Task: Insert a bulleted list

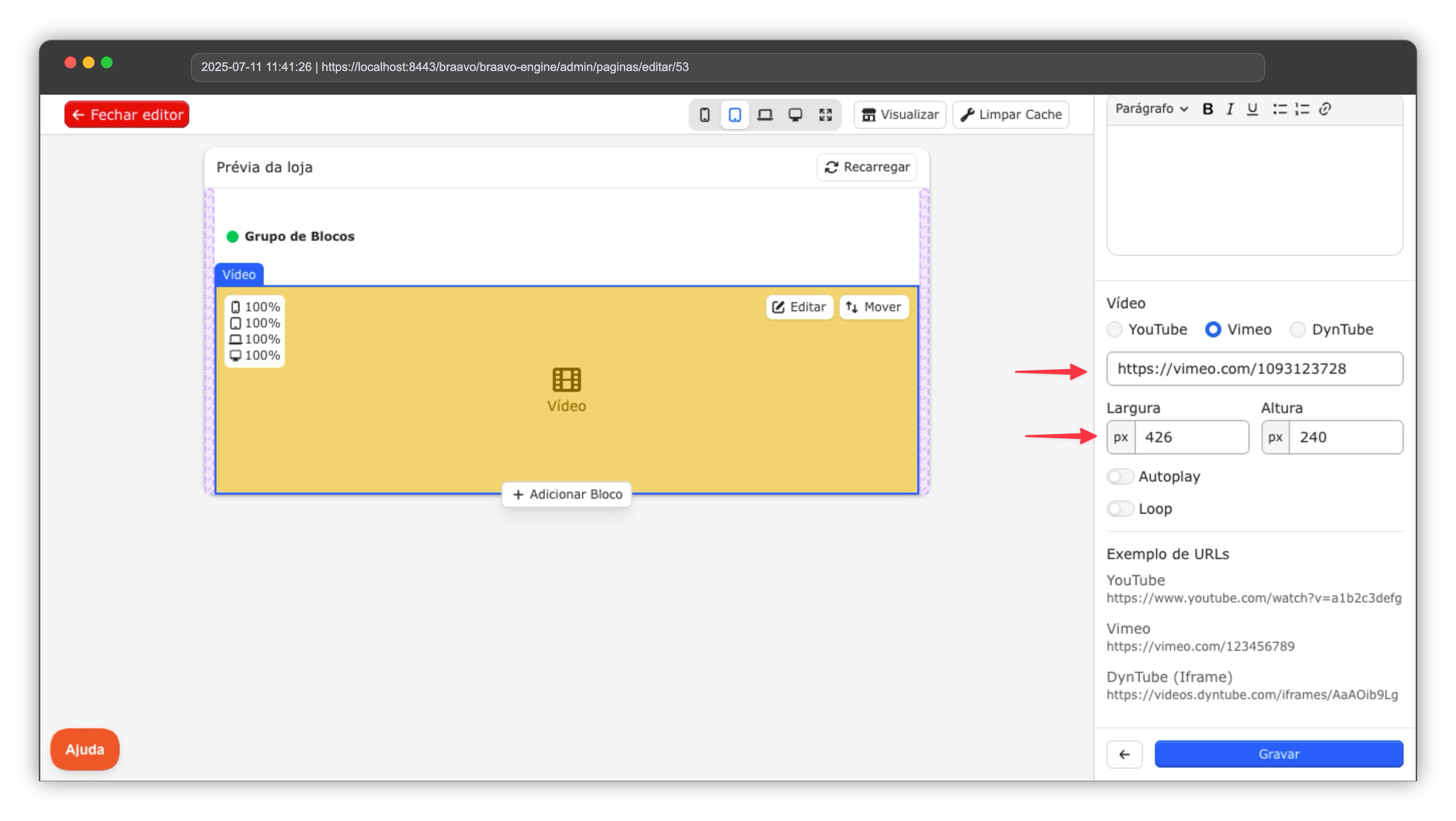Action: 1280,109
